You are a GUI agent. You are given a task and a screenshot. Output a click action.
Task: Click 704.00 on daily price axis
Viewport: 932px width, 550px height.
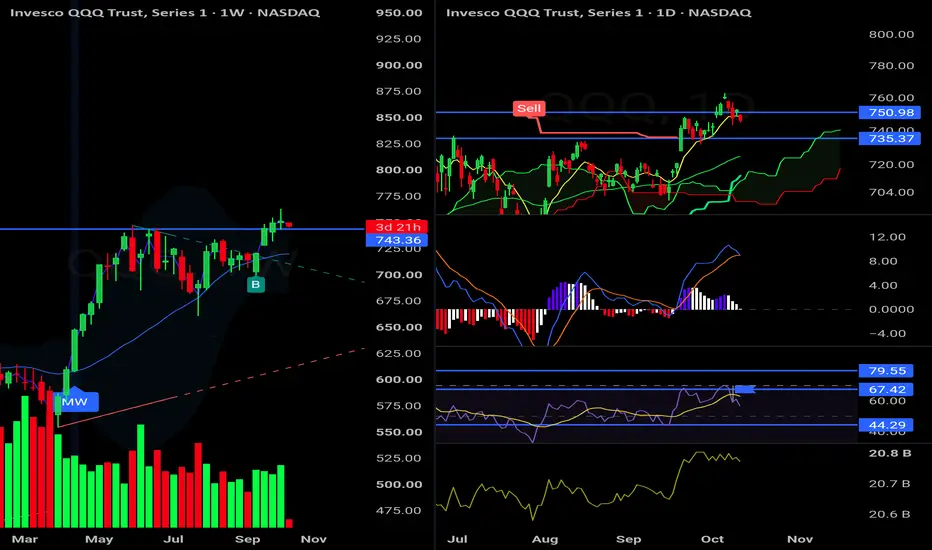(891, 192)
